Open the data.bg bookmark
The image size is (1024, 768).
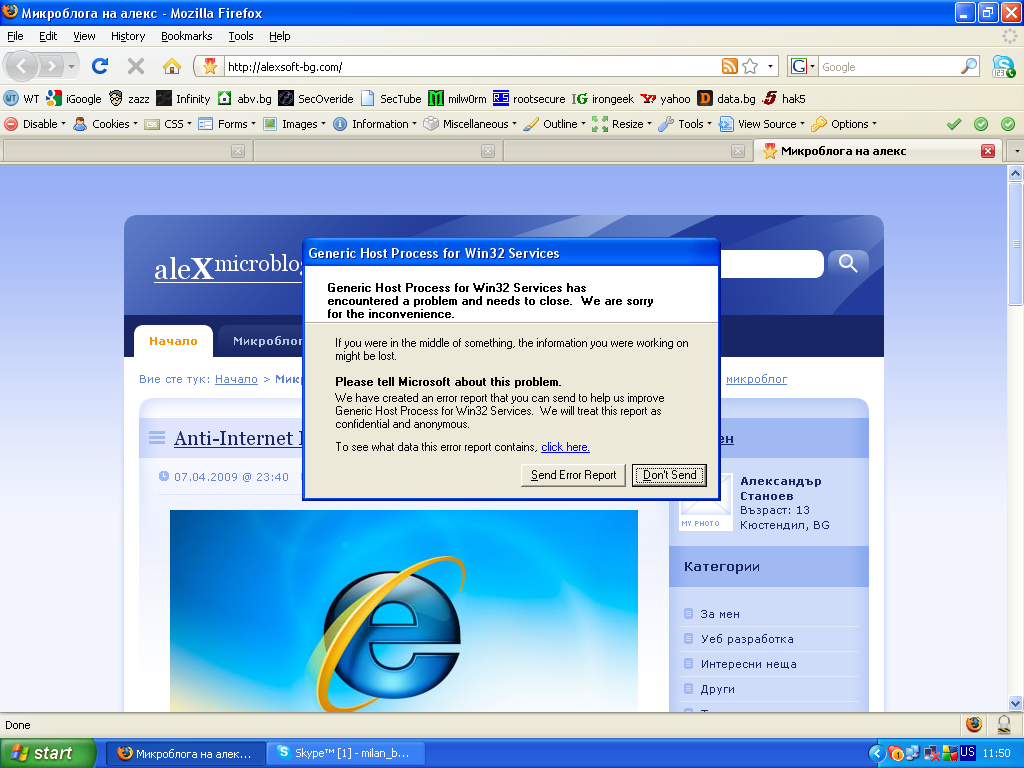pos(726,99)
